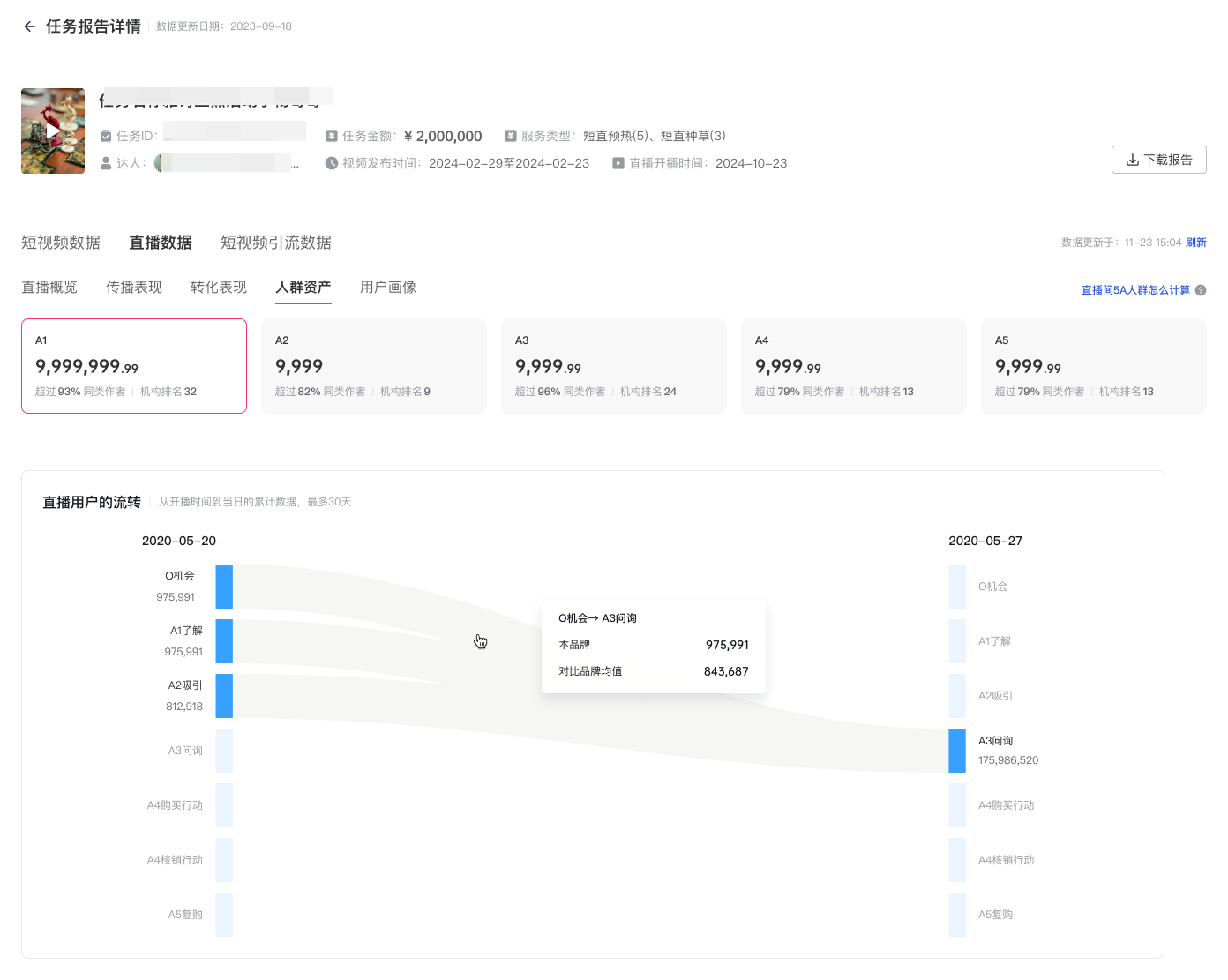The image size is (1228, 980).
Task: Click the 视频发布时间 clock icon
Action: (332, 163)
